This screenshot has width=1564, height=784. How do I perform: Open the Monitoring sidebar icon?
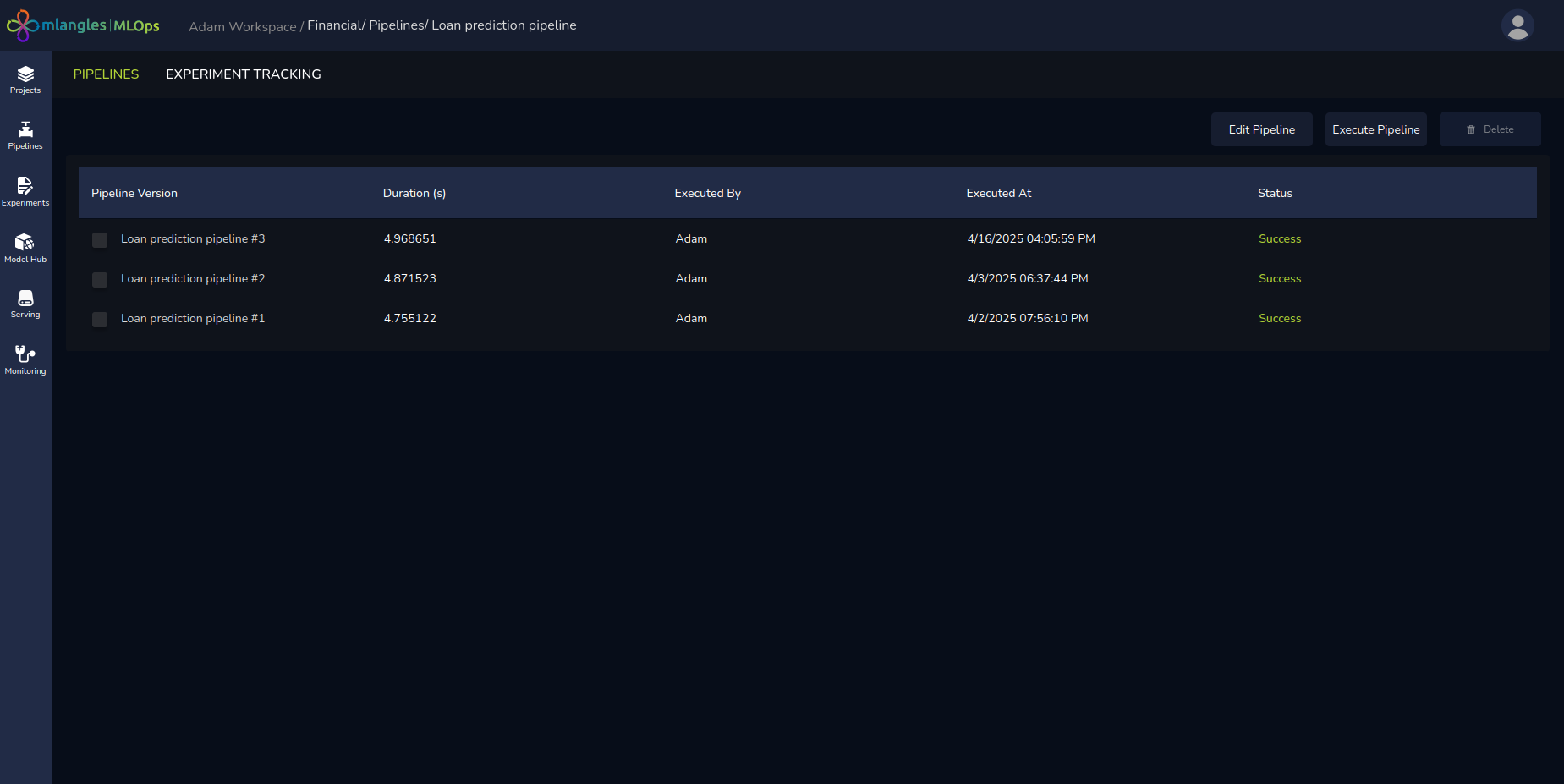tap(25, 359)
